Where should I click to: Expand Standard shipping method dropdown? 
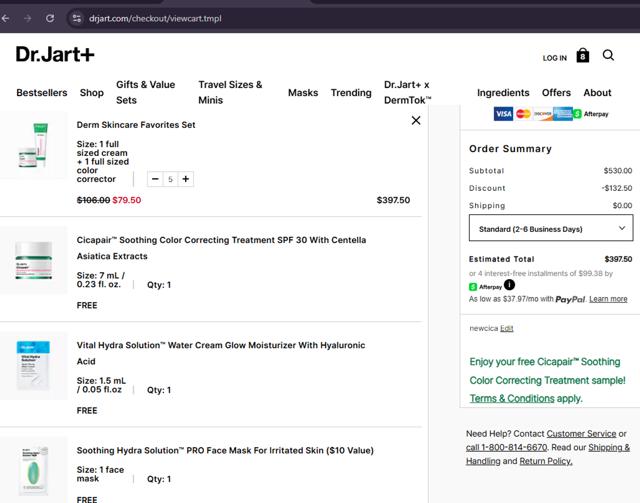(x=551, y=228)
